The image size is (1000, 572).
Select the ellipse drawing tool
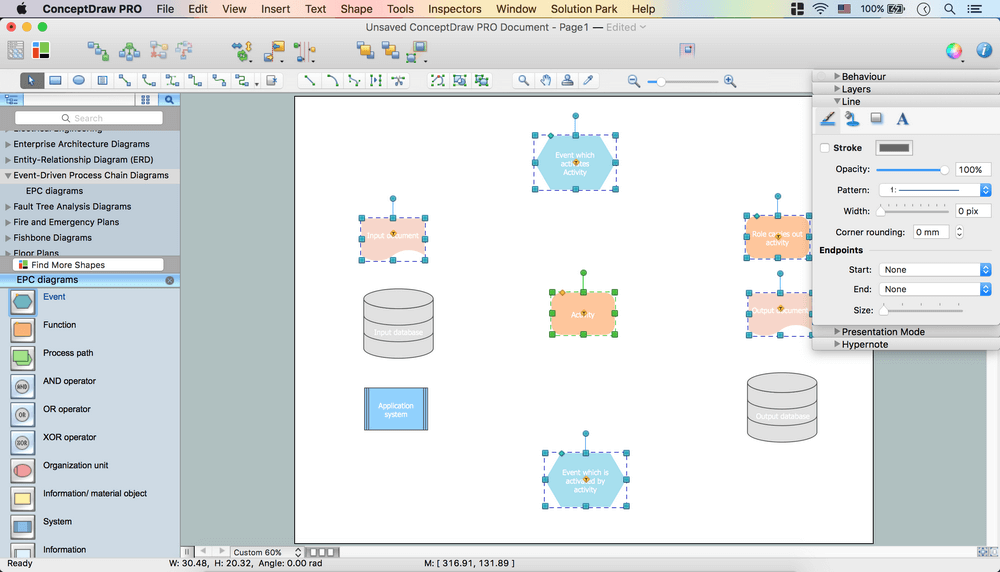pyautogui.click(x=79, y=80)
